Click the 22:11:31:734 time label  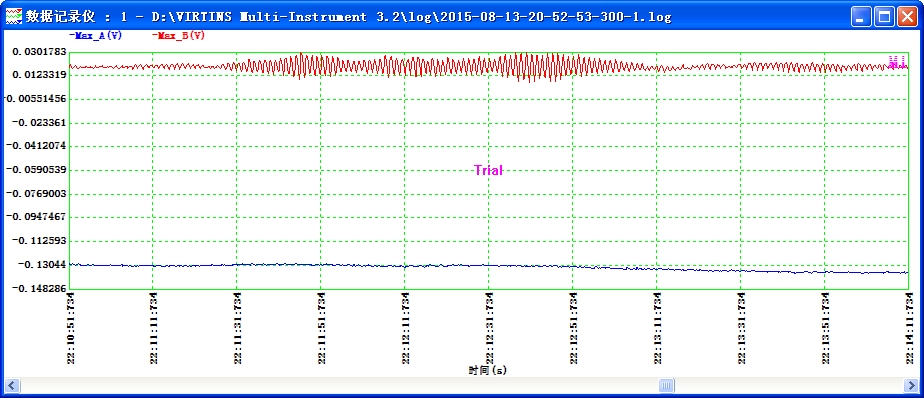click(237, 327)
